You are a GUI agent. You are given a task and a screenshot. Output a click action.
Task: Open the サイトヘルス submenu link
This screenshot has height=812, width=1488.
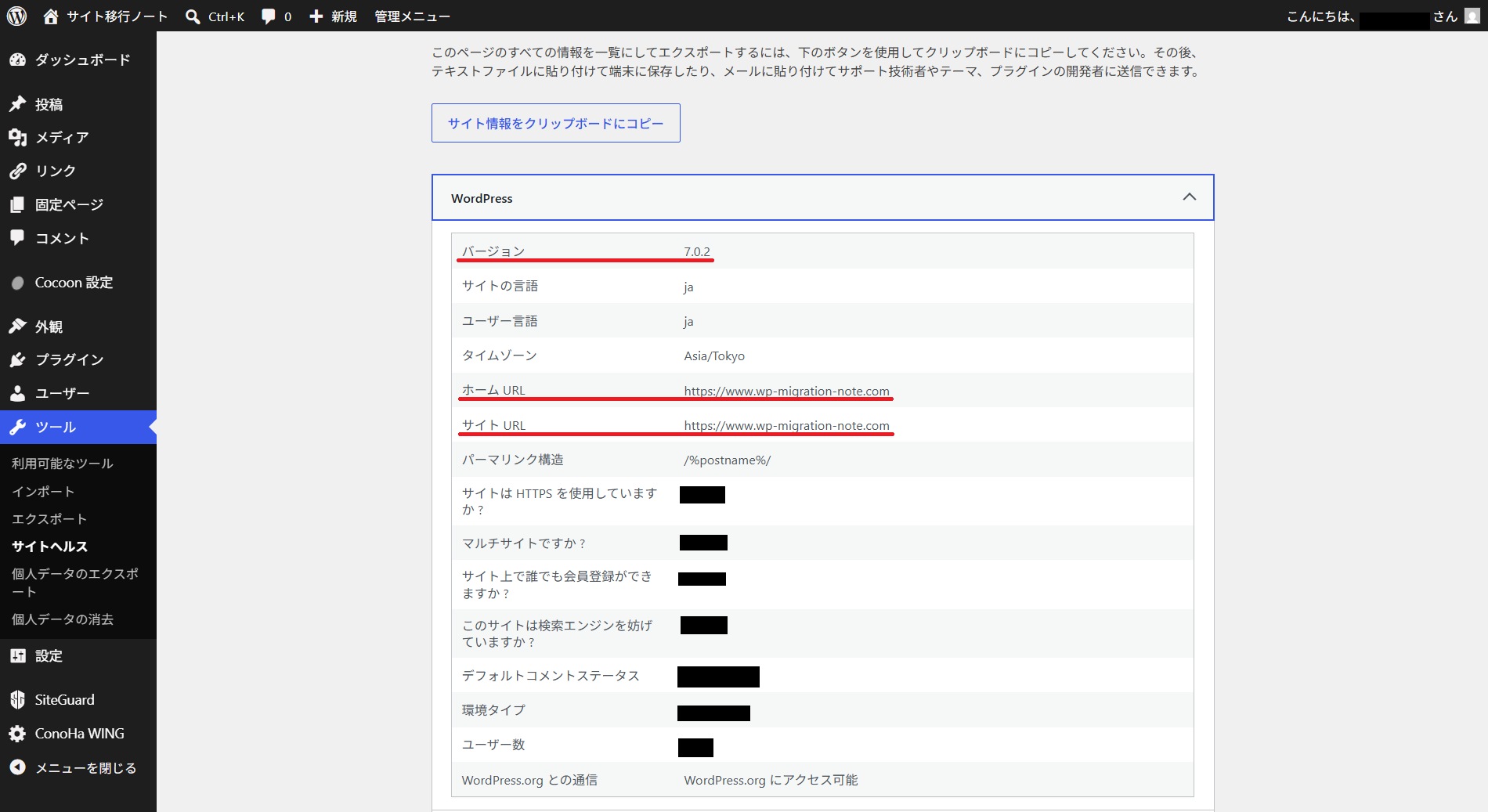tap(49, 546)
